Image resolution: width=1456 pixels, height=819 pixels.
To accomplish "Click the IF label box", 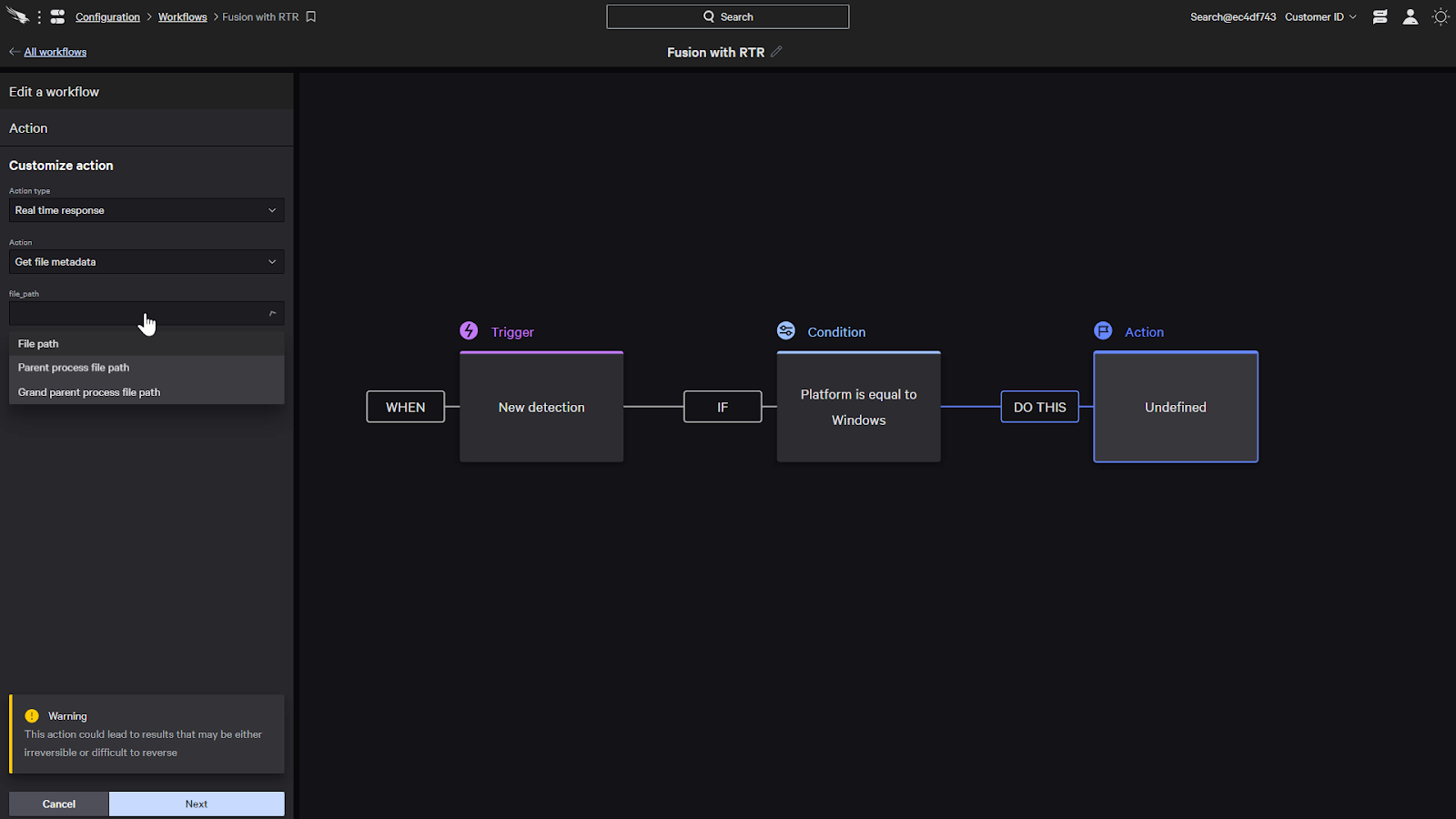I will point(723,407).
